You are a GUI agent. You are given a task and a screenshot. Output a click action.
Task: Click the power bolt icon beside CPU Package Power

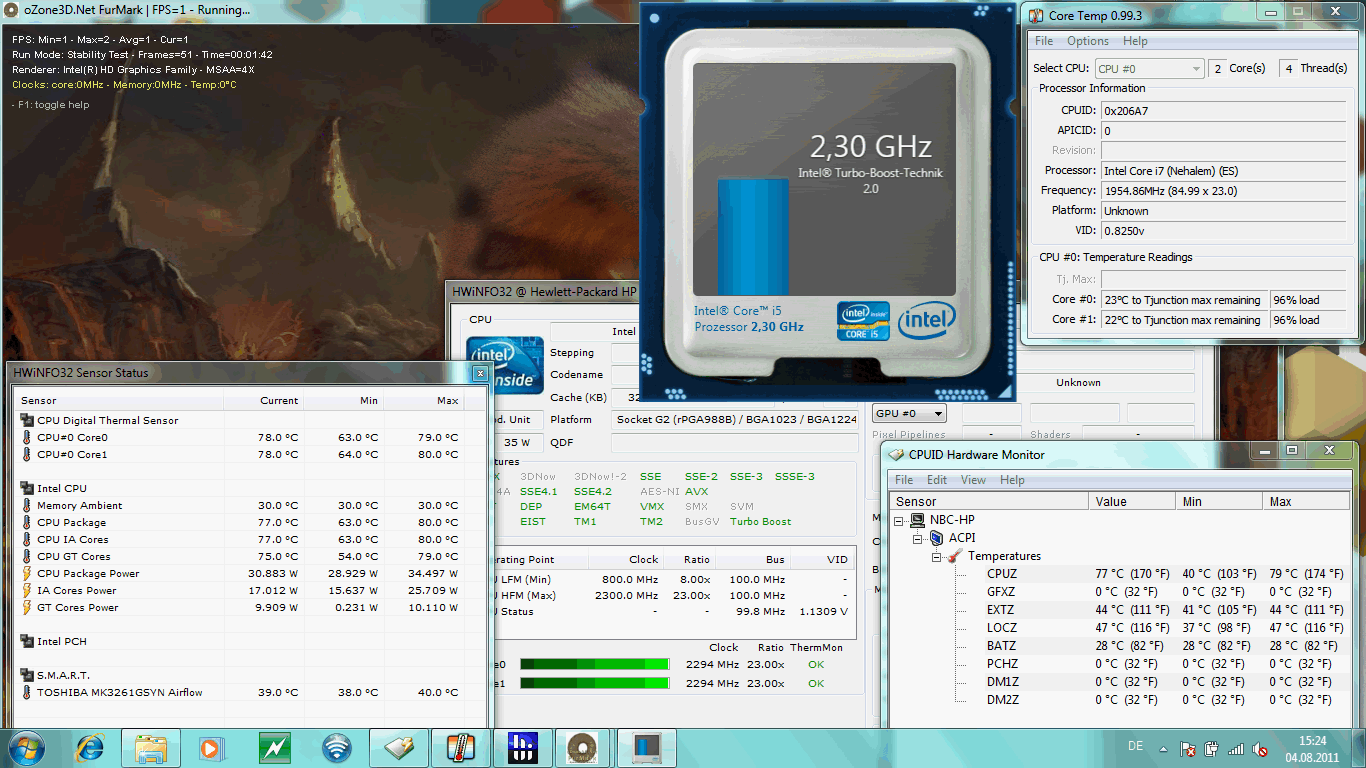coord(27,573)
